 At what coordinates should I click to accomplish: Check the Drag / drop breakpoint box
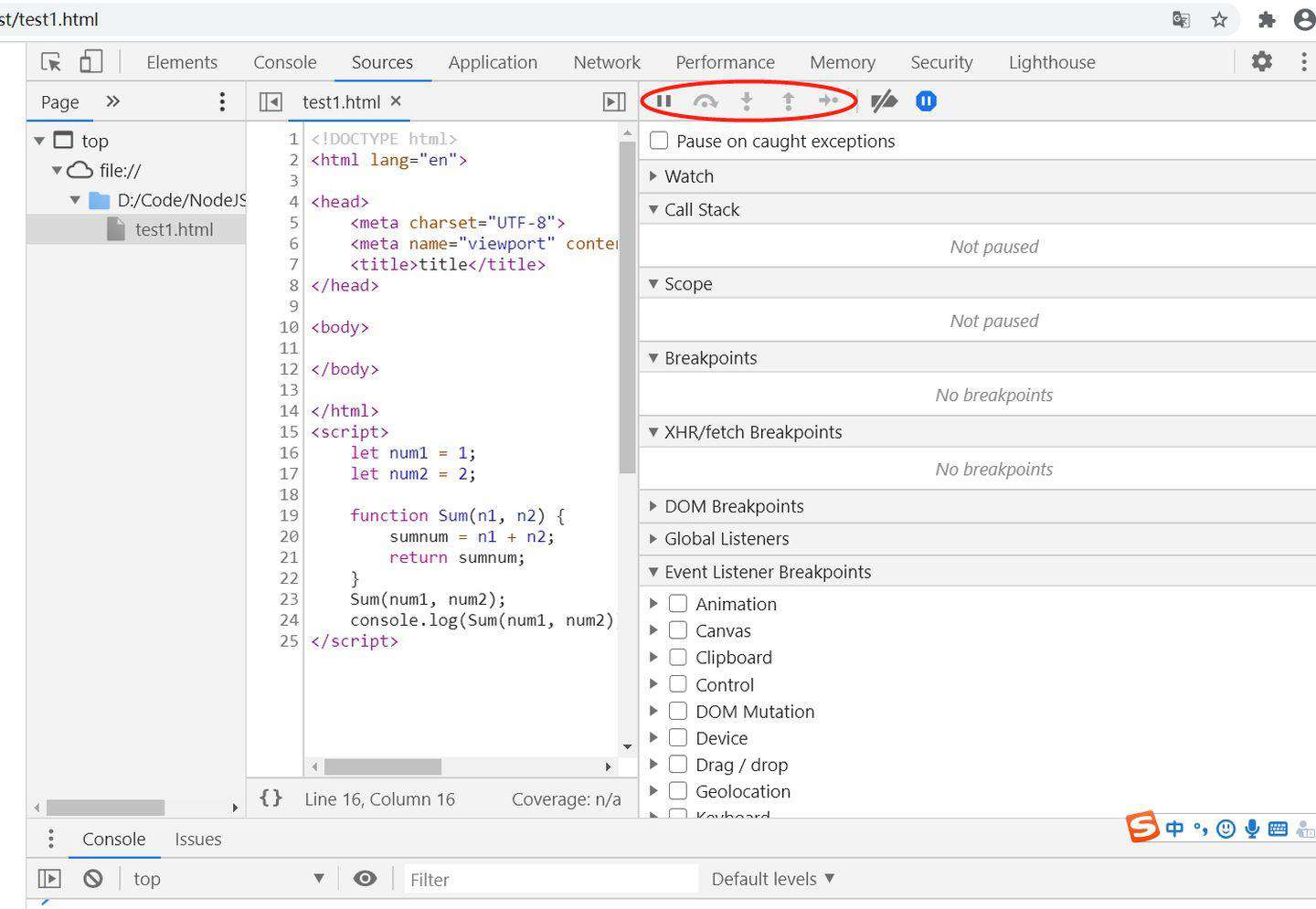click(x=678, y=764)
